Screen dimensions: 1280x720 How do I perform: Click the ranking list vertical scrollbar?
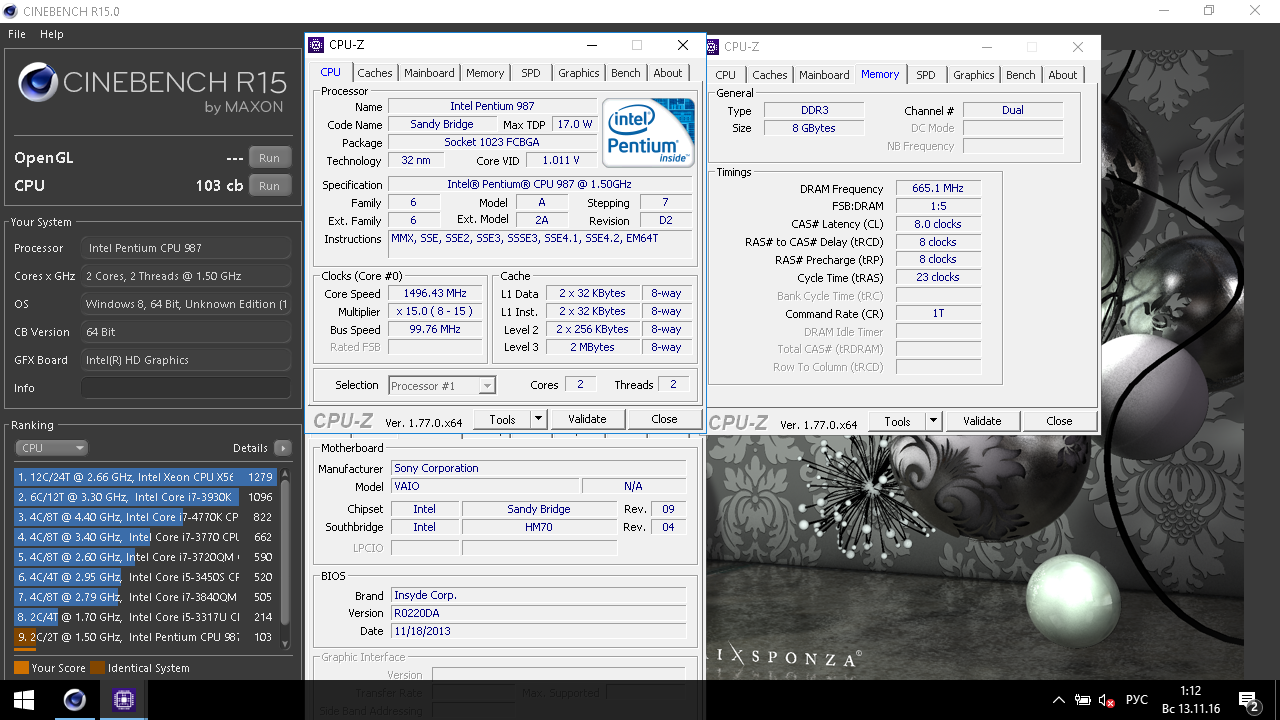click(x=285, y=558)
